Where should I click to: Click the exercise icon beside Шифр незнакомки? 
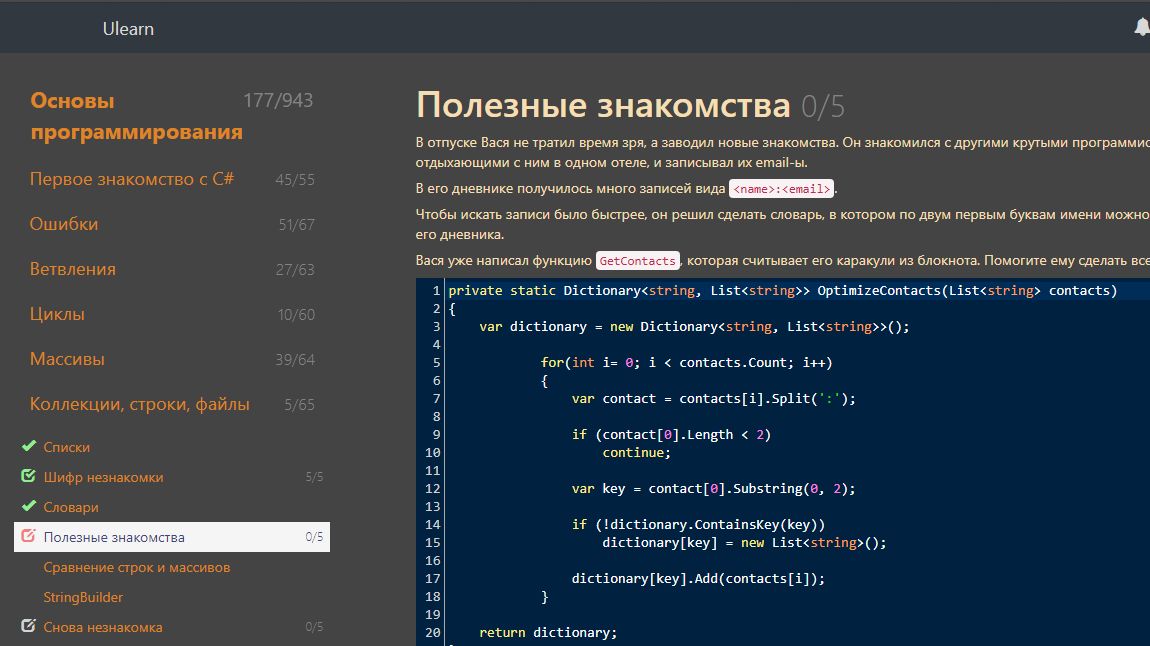point(29,476)
